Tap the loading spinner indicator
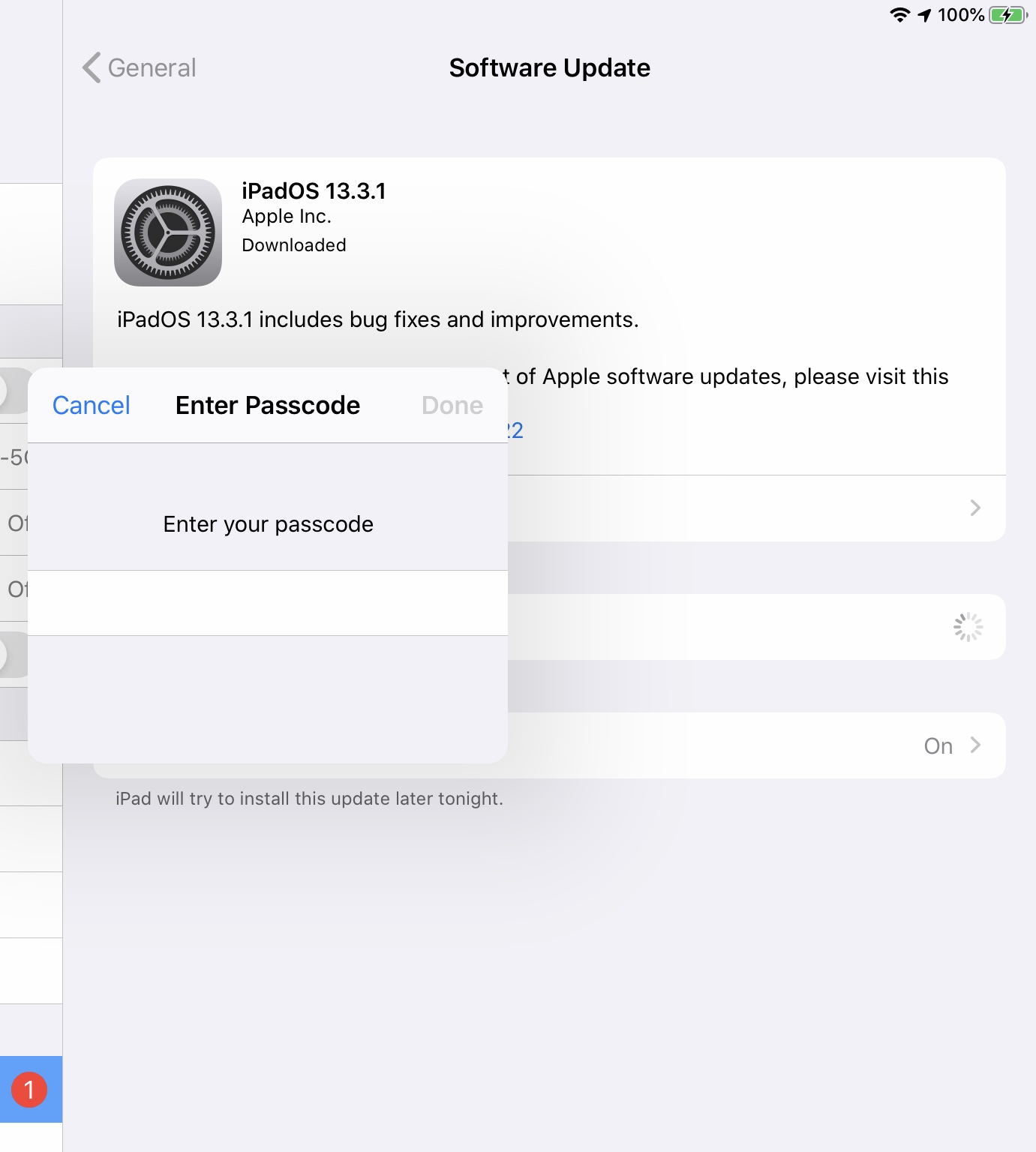This screenshot has width=1036, height=1152. [968, 627]
